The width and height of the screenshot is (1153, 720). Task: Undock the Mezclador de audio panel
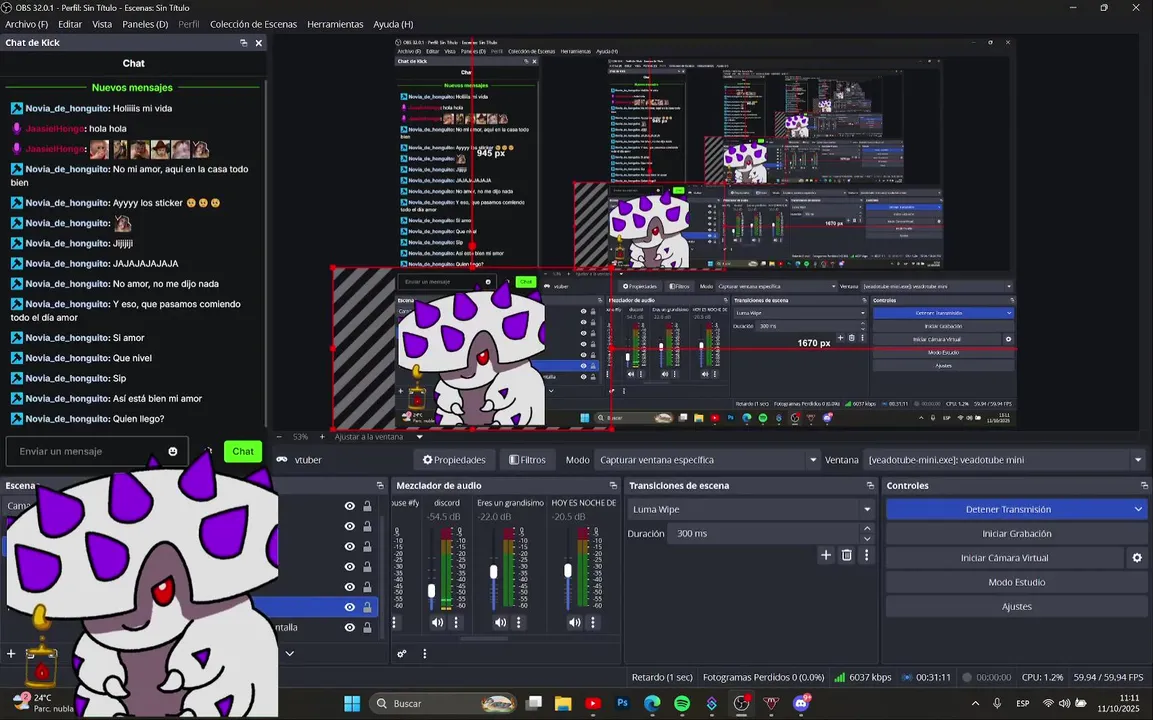(x=613, y=485)
